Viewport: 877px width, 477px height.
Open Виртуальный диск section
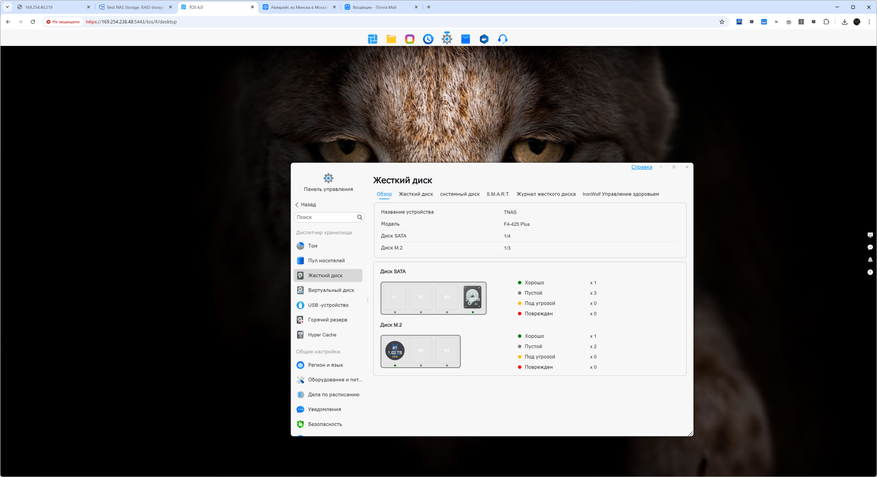click(328, 290)
